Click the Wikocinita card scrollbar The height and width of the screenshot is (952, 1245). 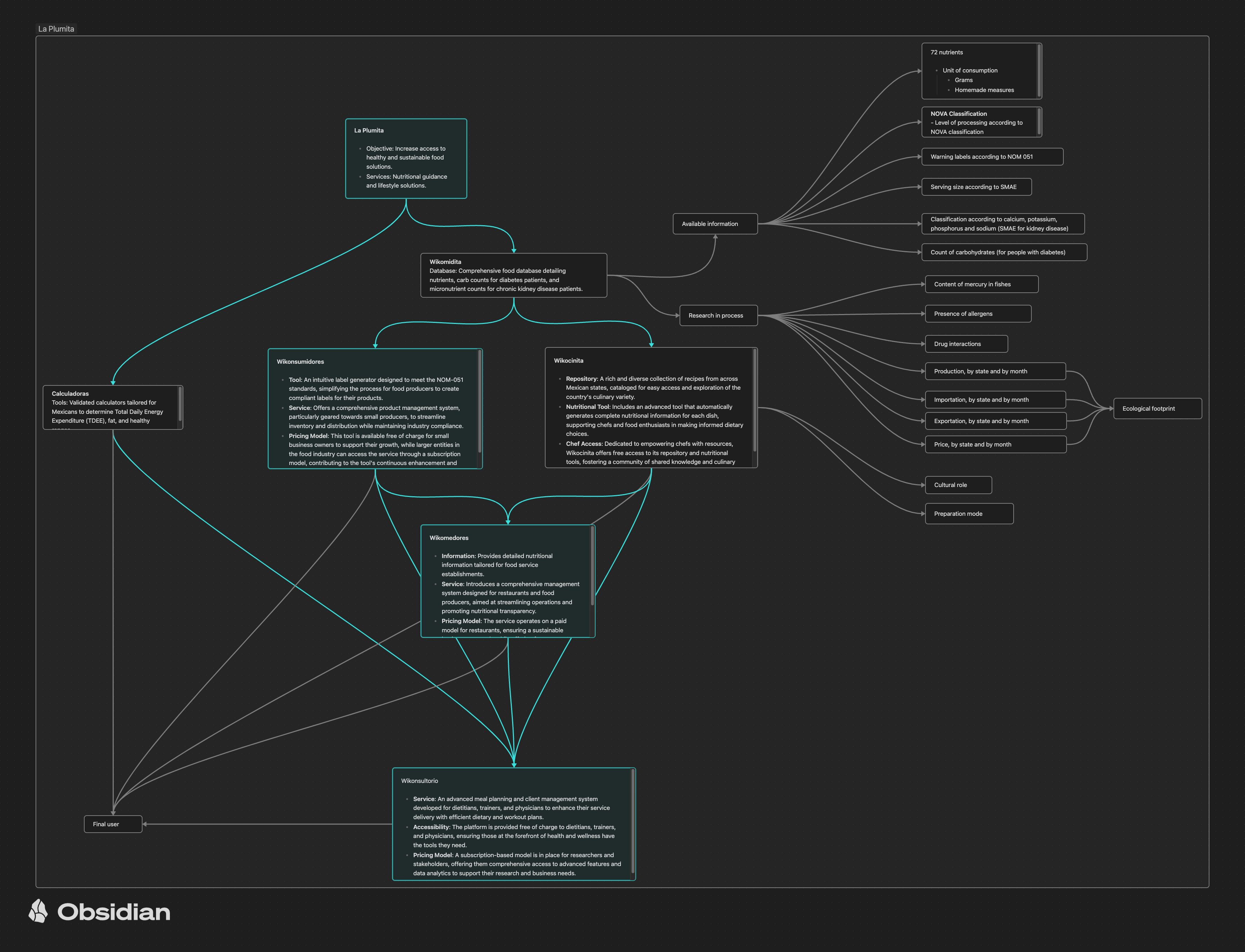tap(755, 400)
